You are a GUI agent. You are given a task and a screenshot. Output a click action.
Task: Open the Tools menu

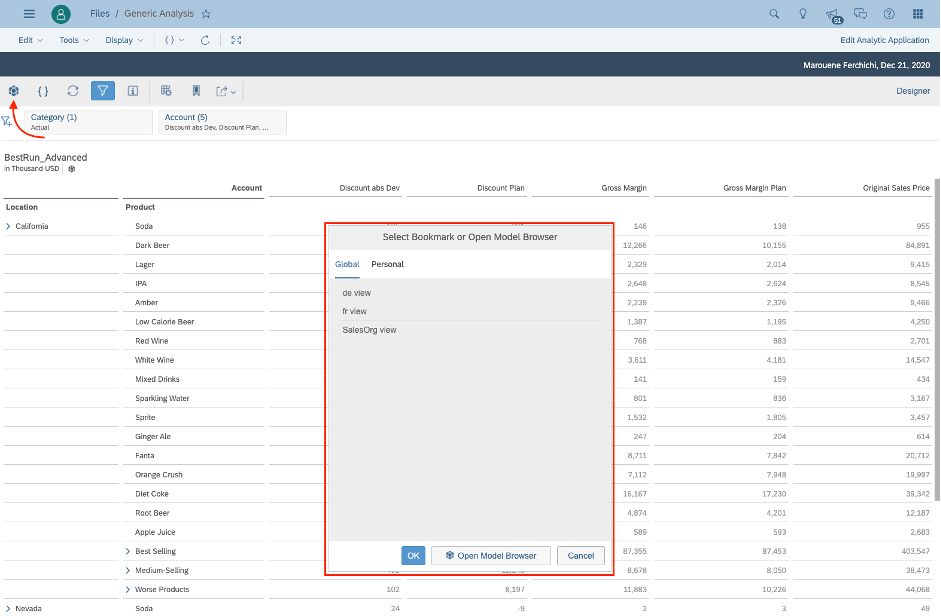71,40
